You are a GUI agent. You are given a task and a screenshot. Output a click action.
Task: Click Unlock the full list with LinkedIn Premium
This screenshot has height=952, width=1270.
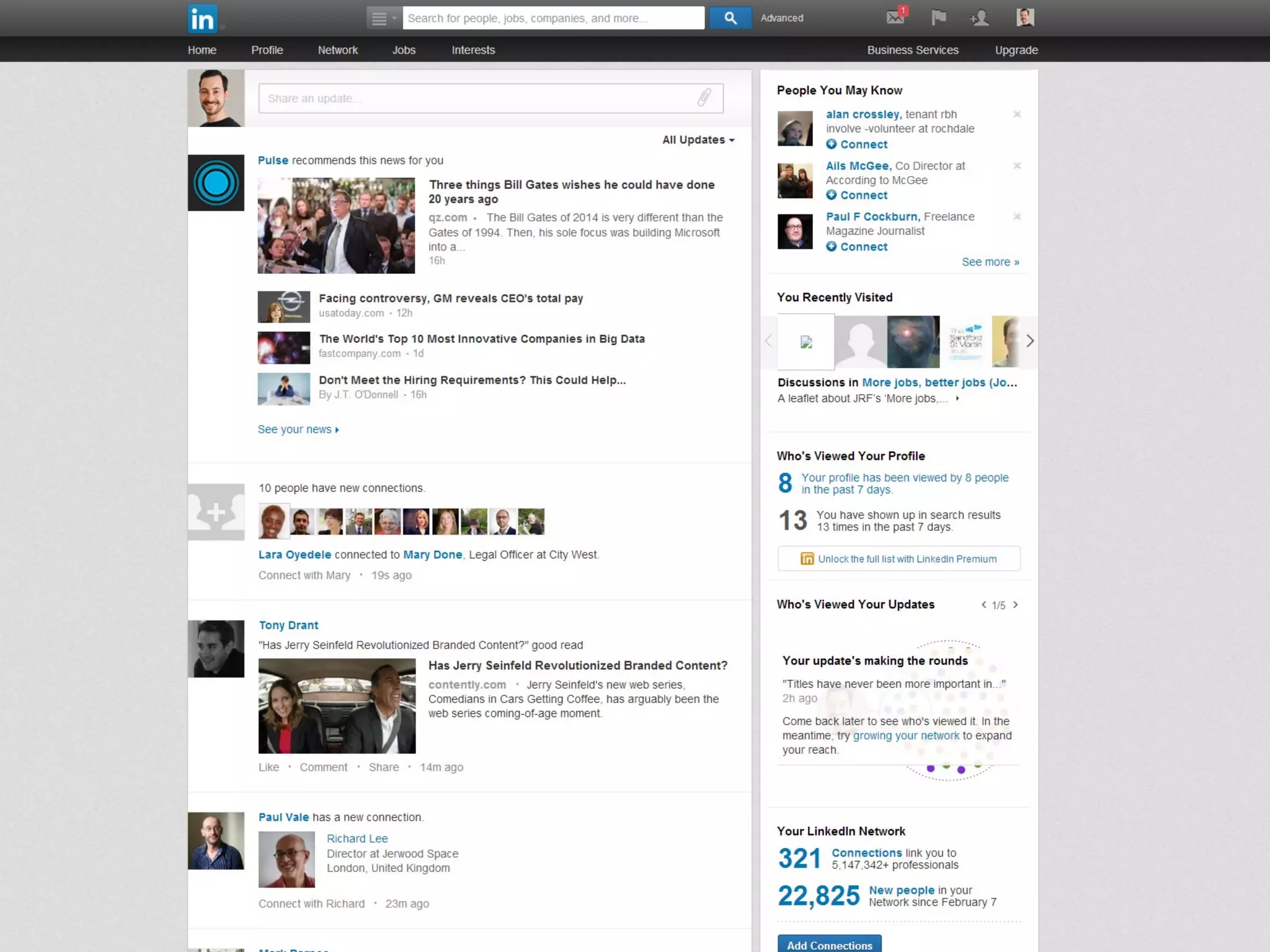899,559
